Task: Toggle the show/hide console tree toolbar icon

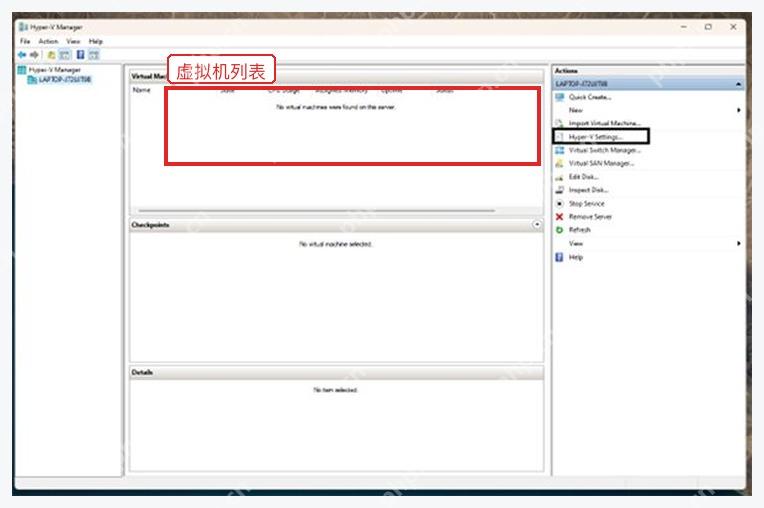Action: pyautogui.click(x=65, y=55)
